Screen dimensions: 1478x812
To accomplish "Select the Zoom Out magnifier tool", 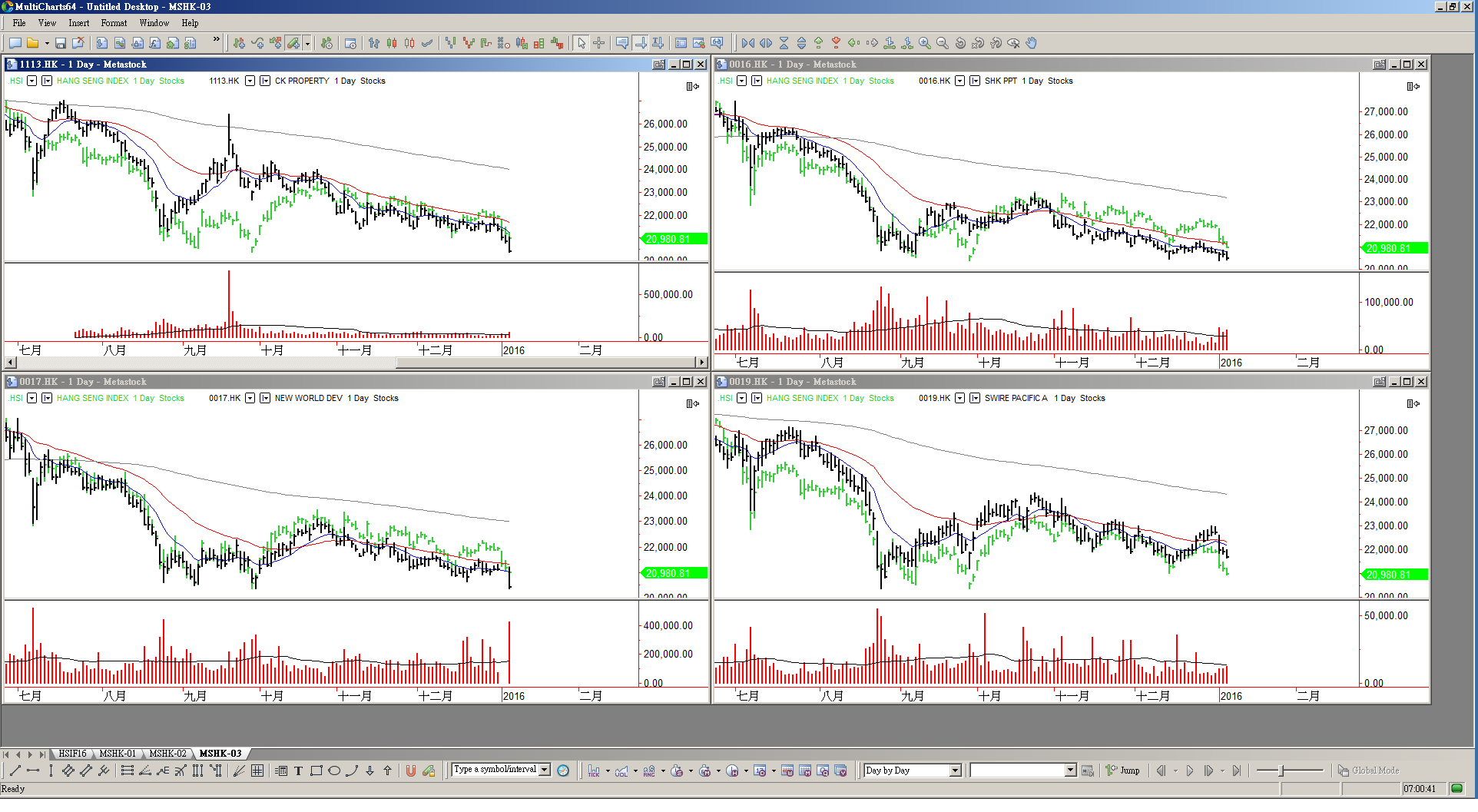I will coord(943,44).
